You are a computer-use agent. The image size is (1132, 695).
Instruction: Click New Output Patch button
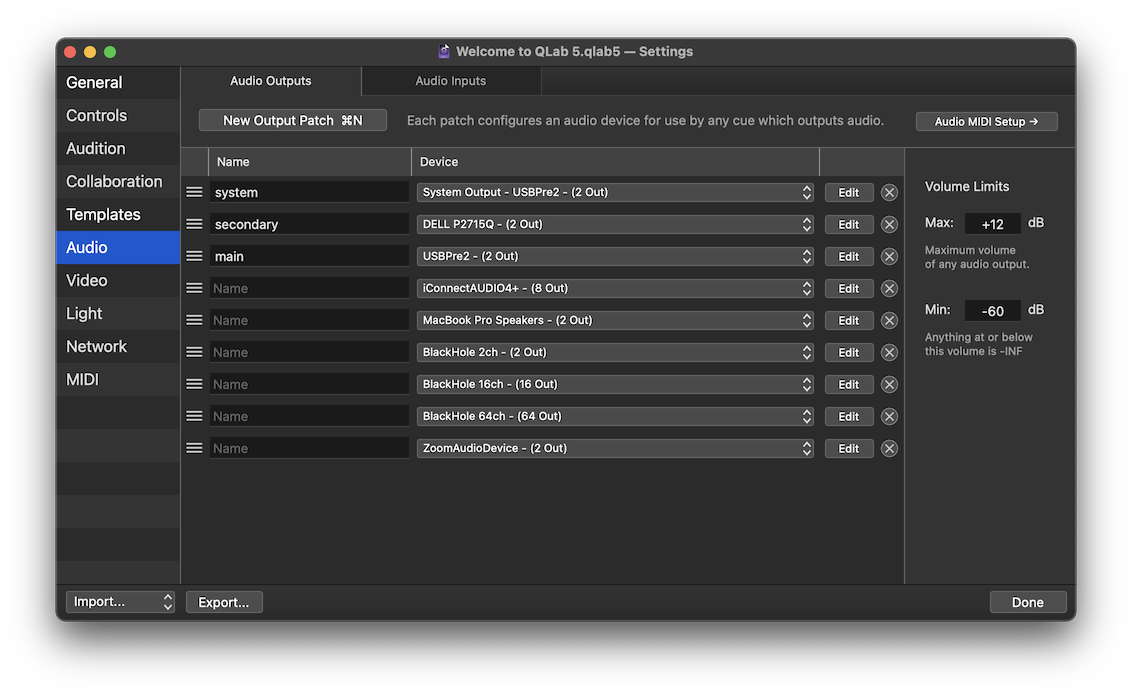click(x=292, y=121)
